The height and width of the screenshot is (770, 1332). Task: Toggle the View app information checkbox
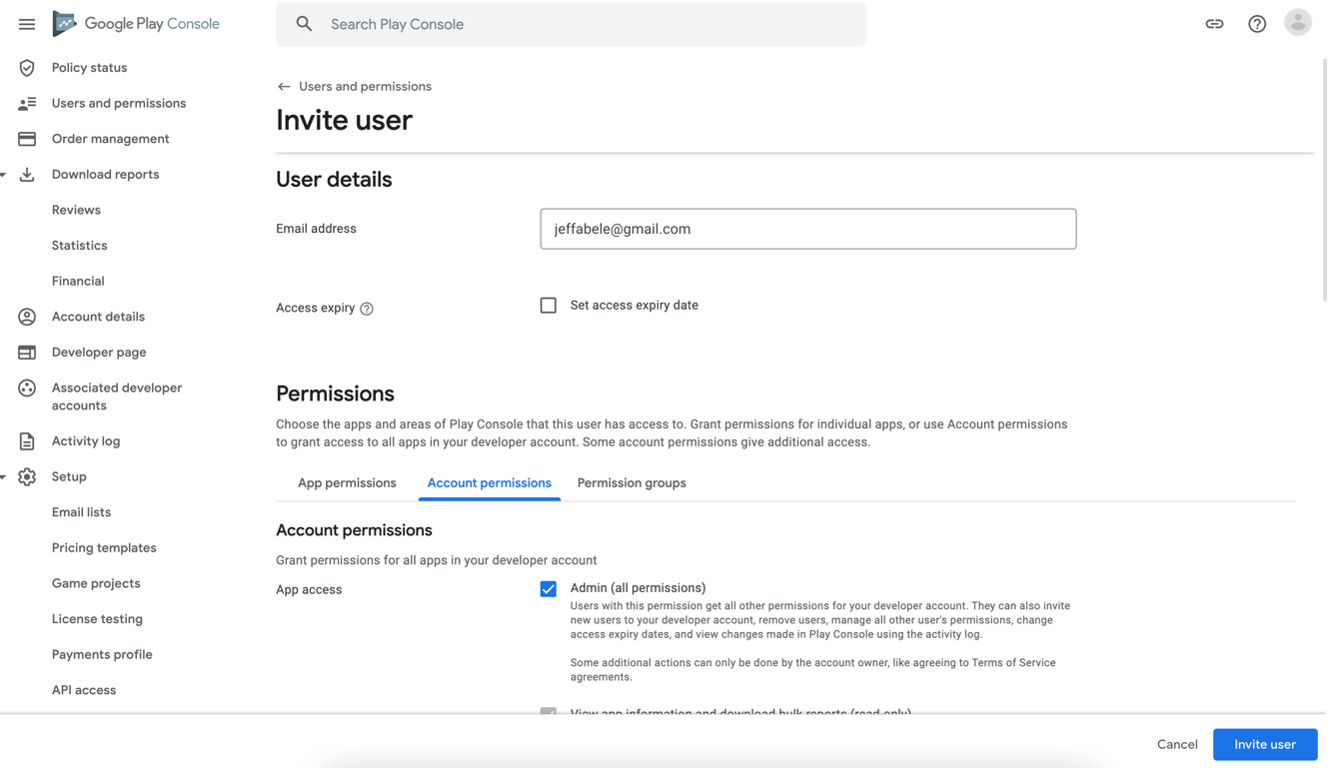tap(548, 713)
